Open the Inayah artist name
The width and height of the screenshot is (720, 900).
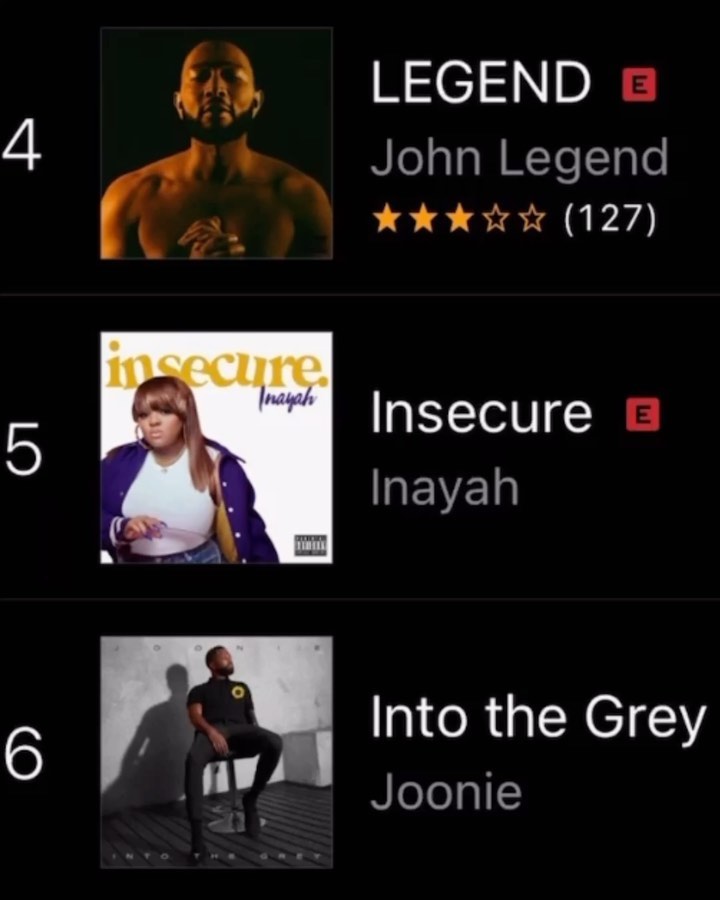445,487
